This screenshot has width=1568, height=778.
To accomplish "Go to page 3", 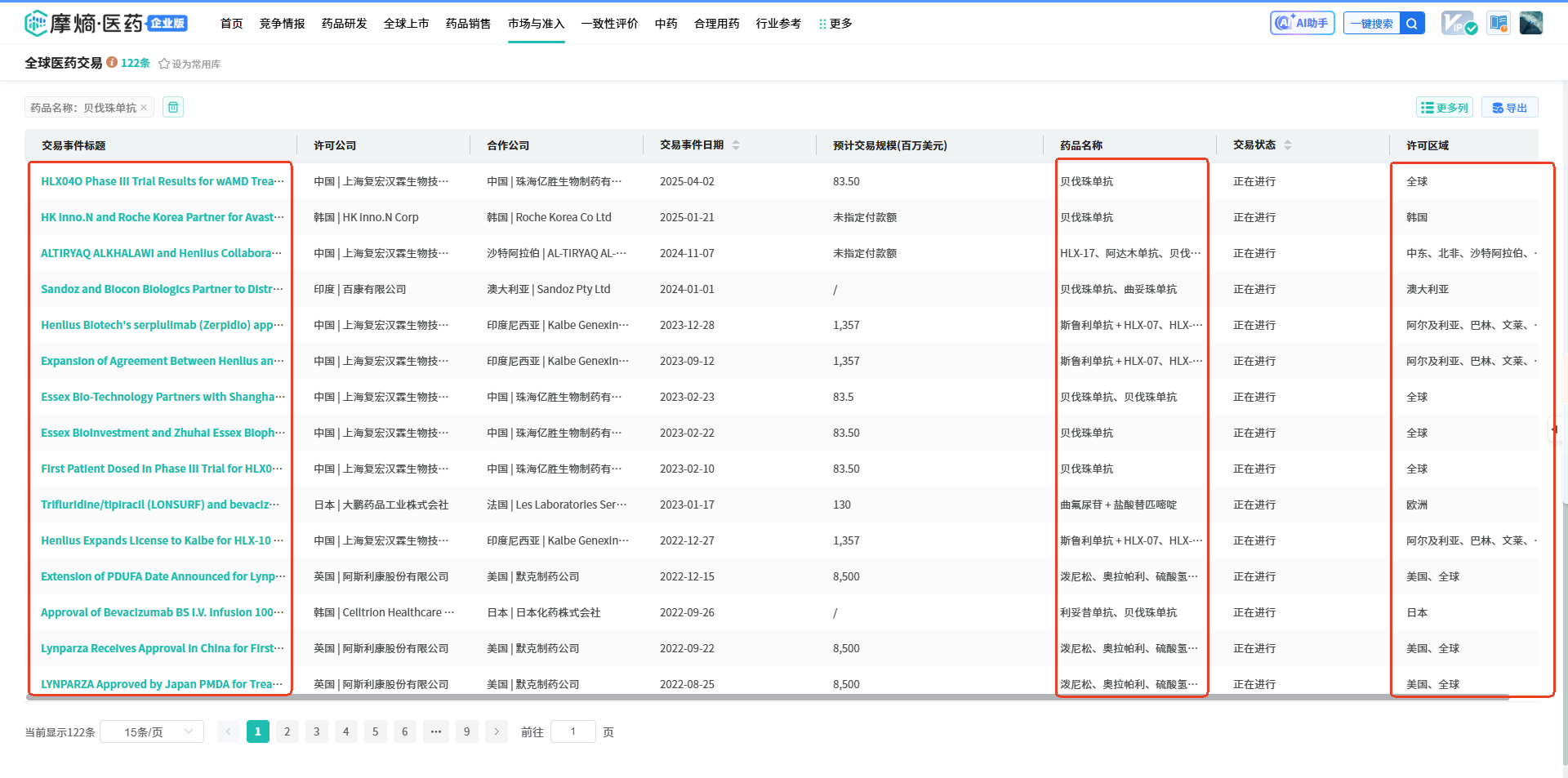I will (x=317, y=731).
